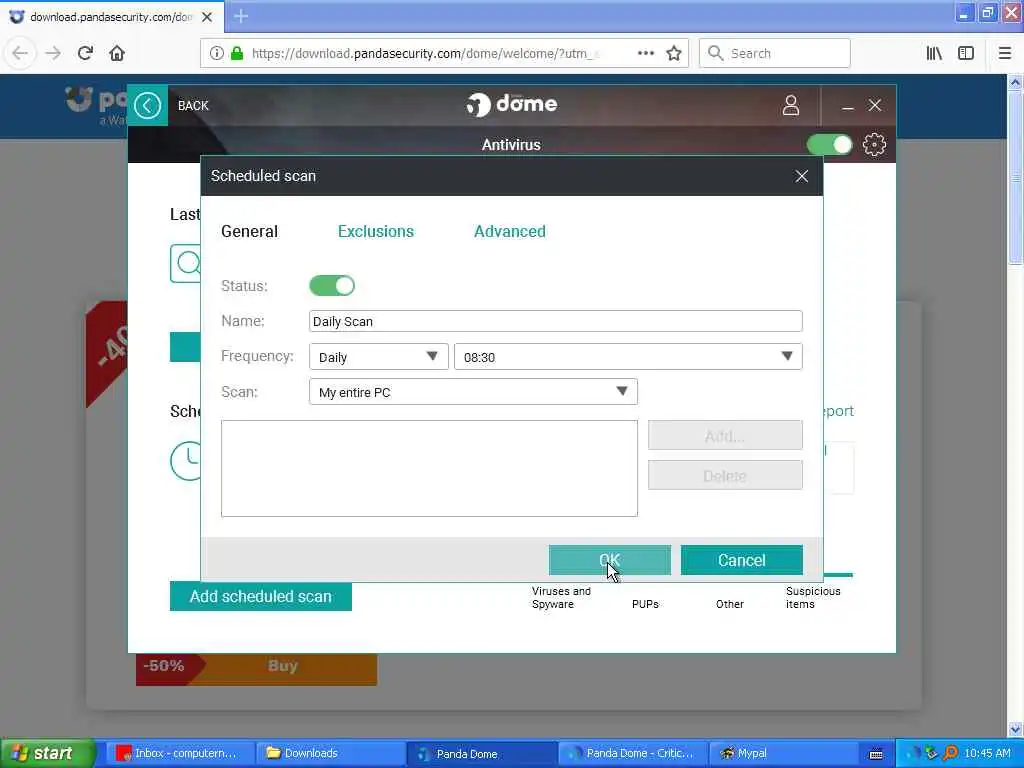Edit the Daily Scan name field
The width and height of the screenshot is (1024, 768).
pos(556,321)
